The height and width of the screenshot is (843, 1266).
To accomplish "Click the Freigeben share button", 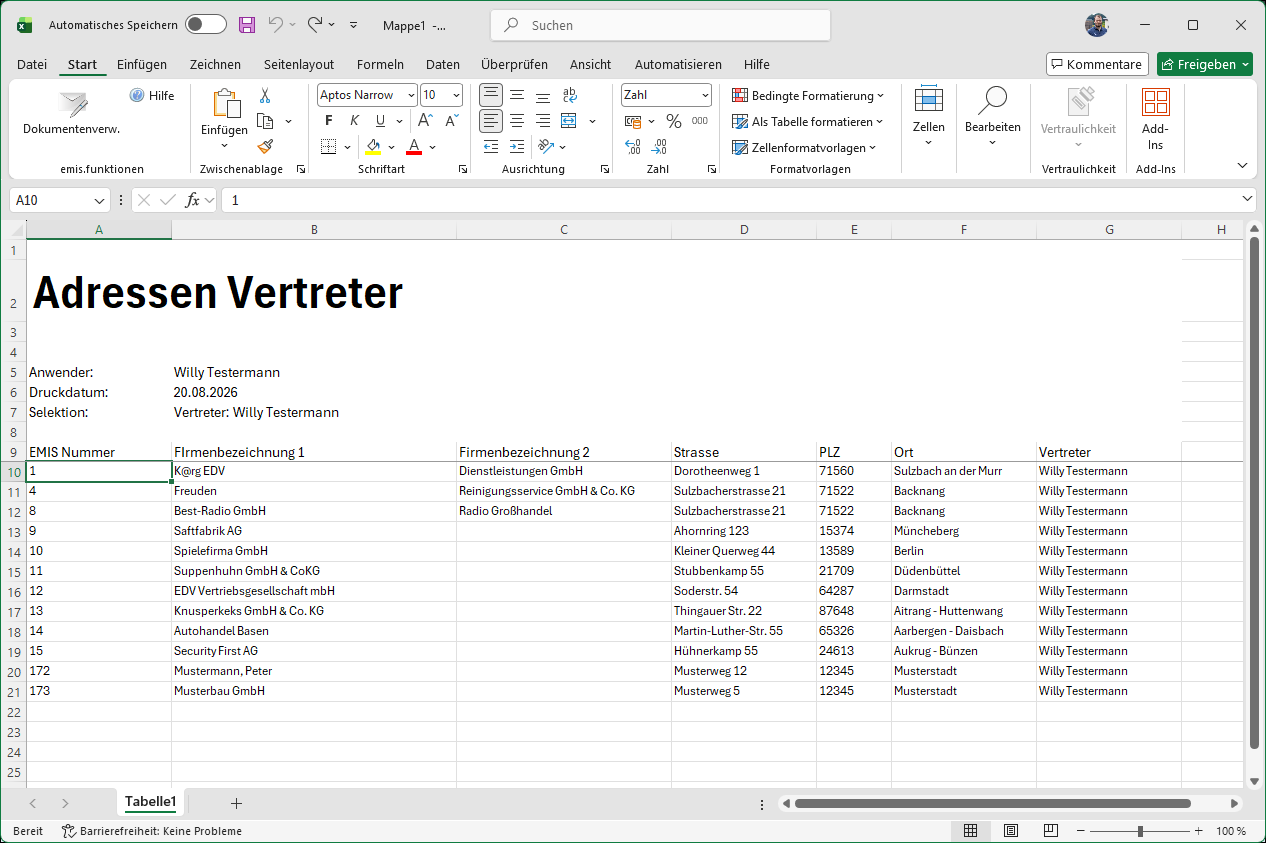I will (x=1204, y=64).
